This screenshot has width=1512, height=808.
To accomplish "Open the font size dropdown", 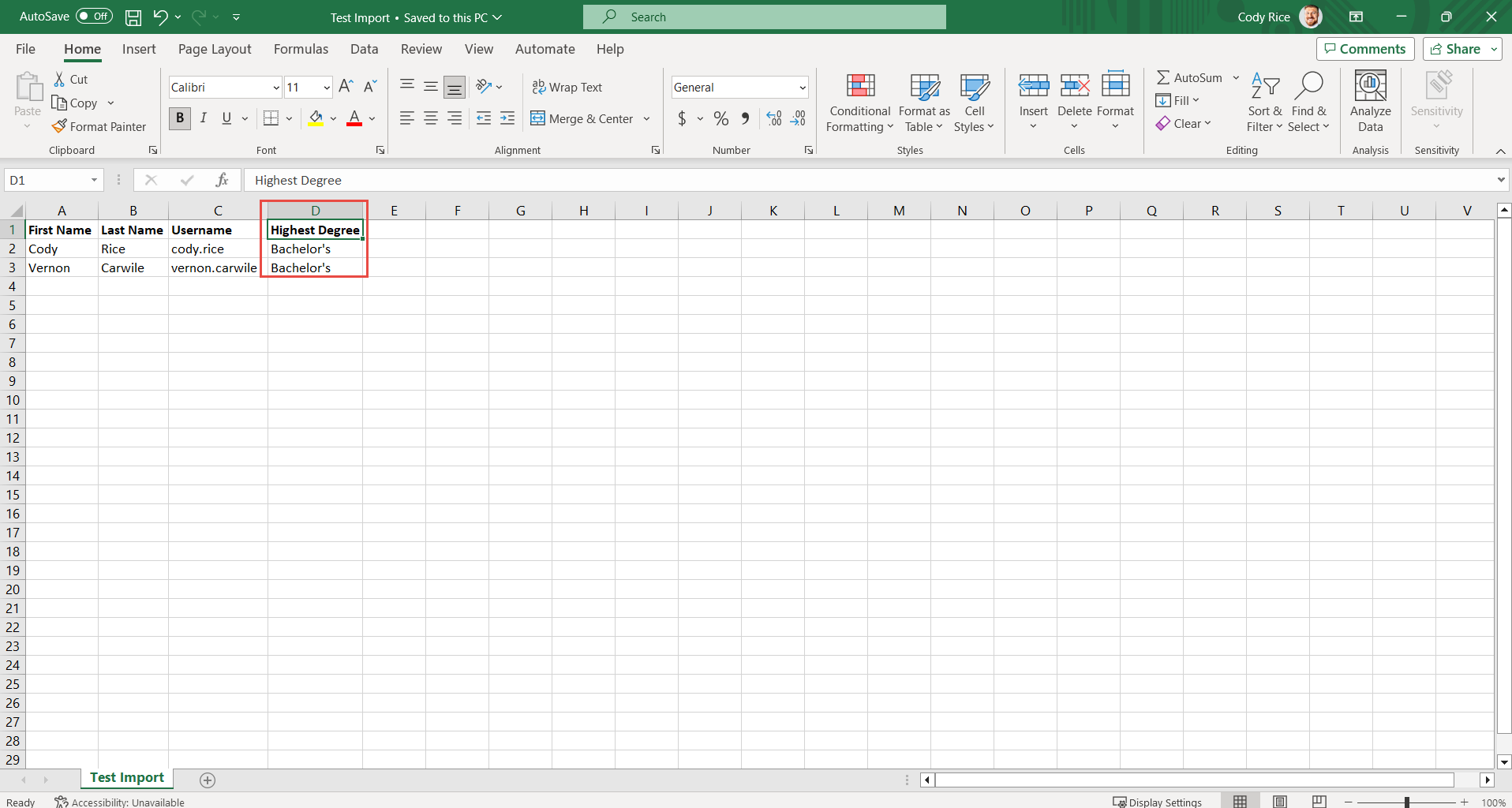I will pyautogui.click(x=327, y=88).
